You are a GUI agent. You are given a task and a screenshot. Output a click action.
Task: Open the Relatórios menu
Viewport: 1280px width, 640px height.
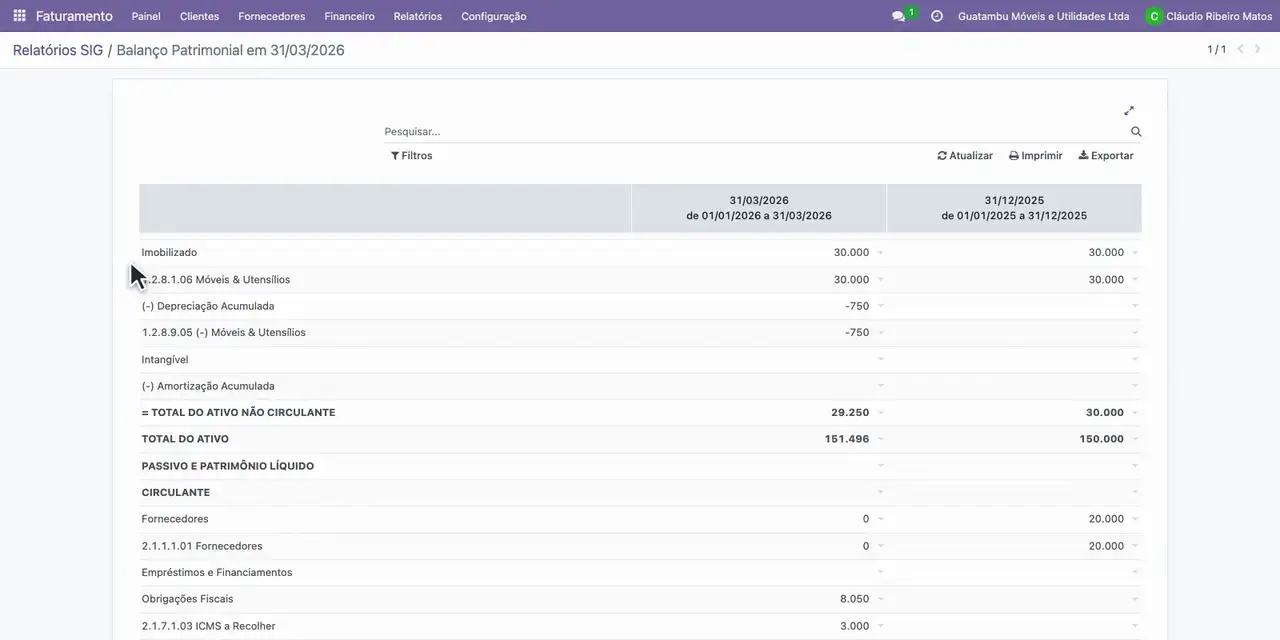click(x=418, y=16)
